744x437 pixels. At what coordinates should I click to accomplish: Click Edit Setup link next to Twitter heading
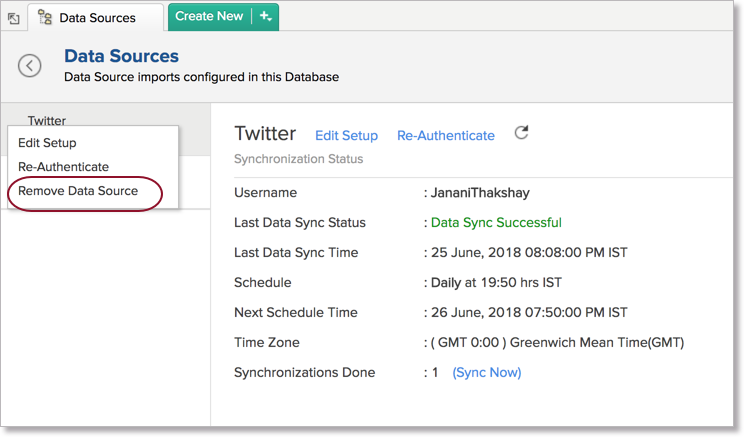(x=346, y=136)
